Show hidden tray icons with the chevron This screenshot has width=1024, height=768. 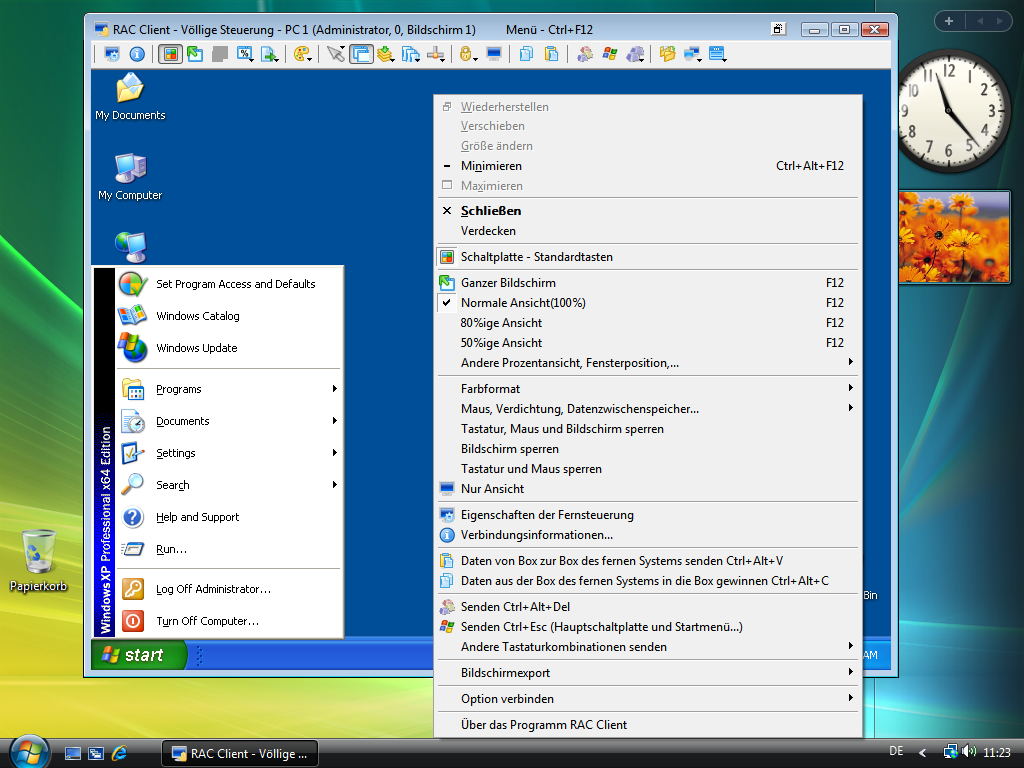pos(922,752)
